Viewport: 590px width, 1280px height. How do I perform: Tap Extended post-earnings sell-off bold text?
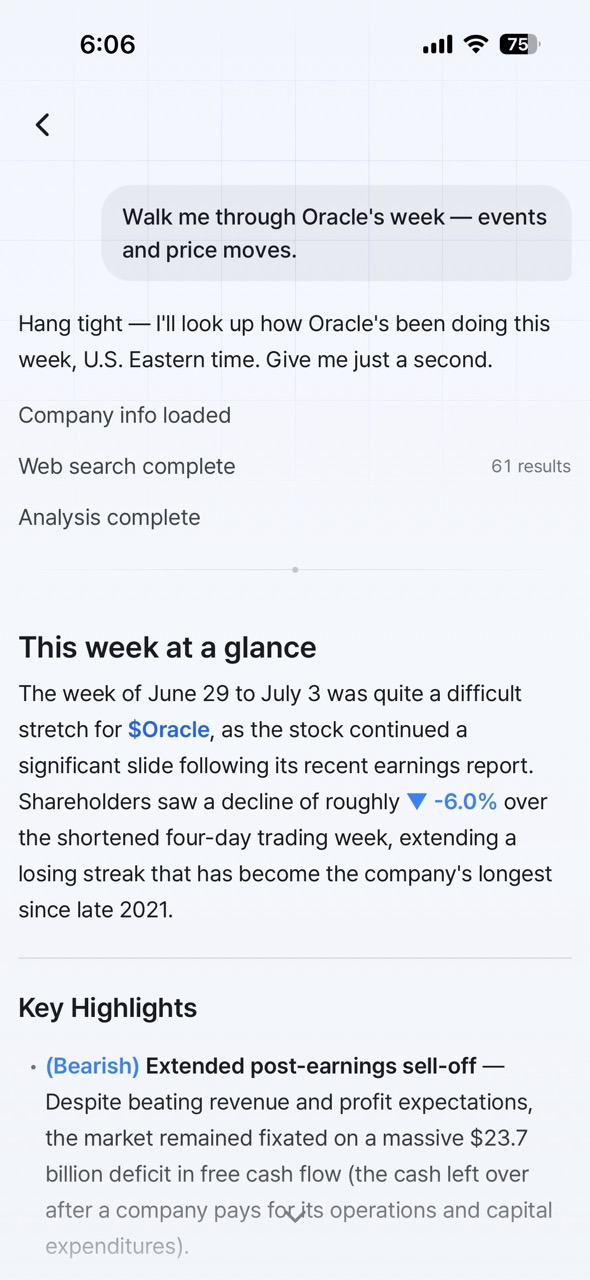[x=311, y=1066]
